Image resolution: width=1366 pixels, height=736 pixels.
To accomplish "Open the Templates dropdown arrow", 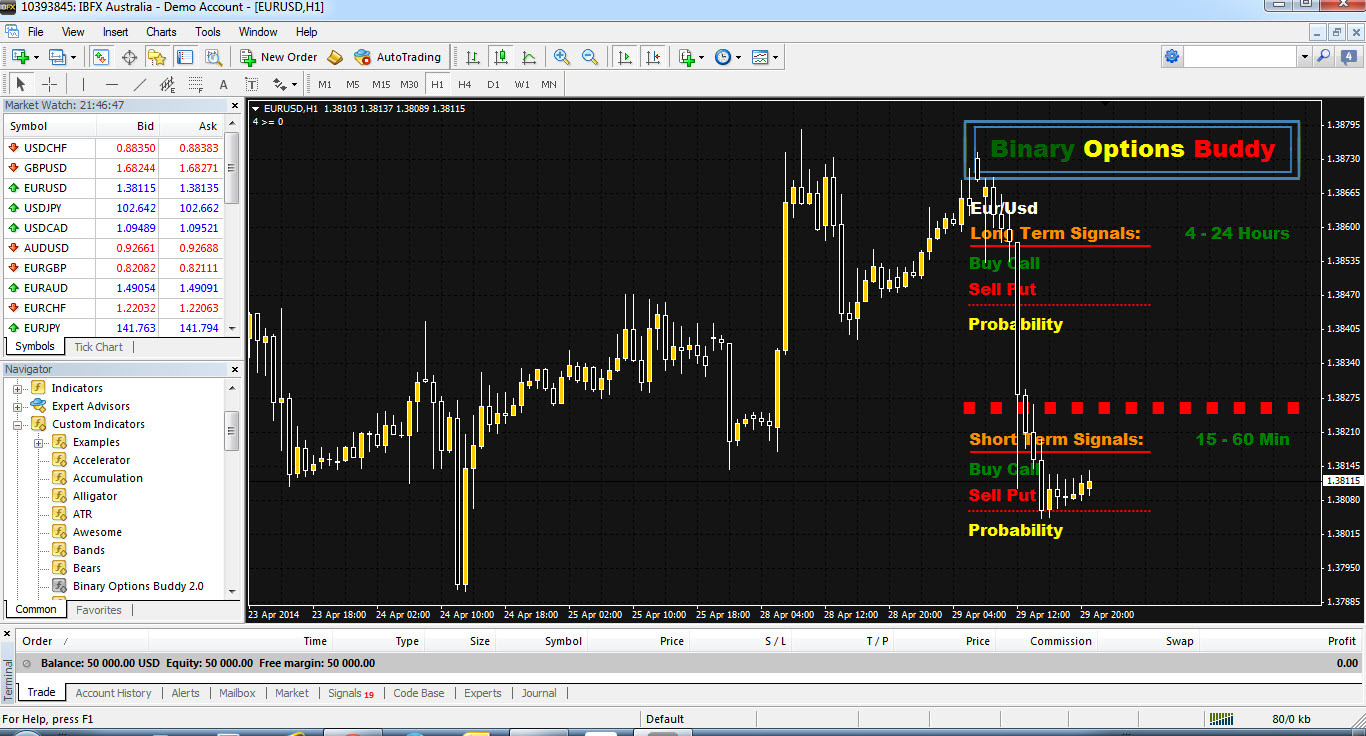I will pyautogui.click(x=775, y=57).
